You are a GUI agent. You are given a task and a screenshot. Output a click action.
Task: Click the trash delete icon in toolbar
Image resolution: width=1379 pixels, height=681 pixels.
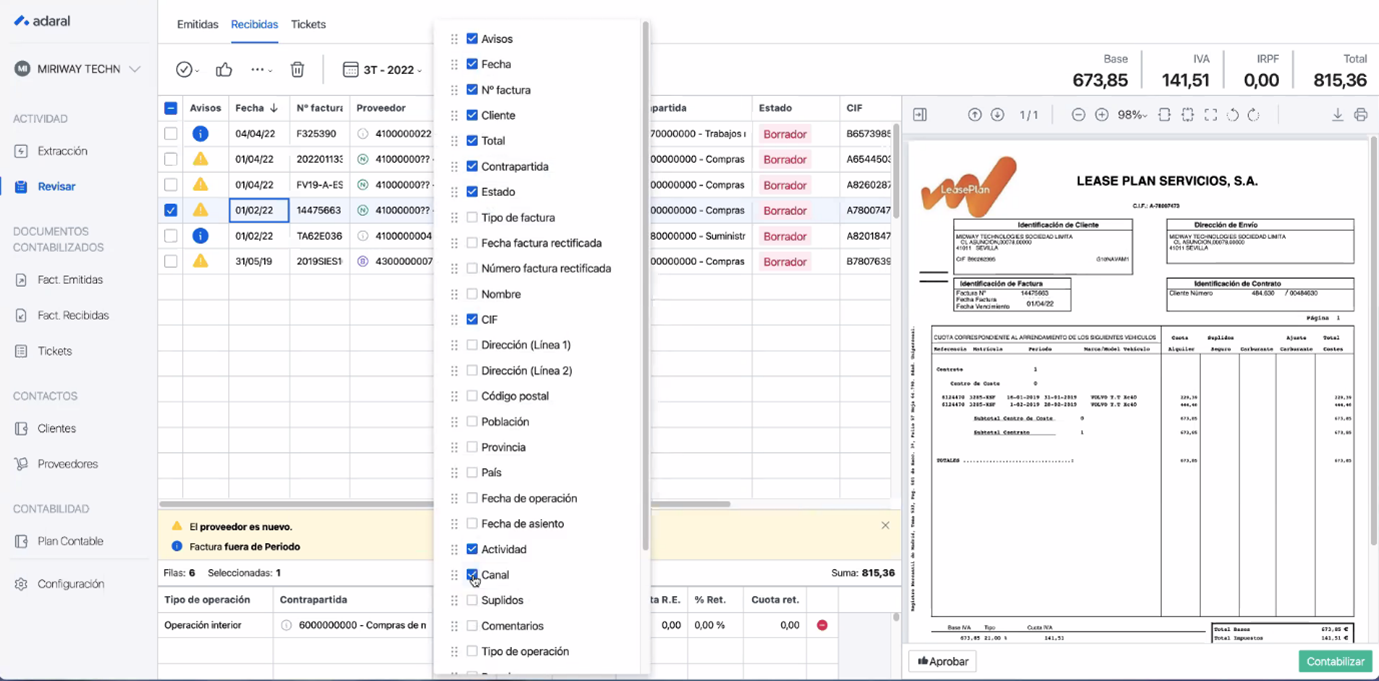297,70
